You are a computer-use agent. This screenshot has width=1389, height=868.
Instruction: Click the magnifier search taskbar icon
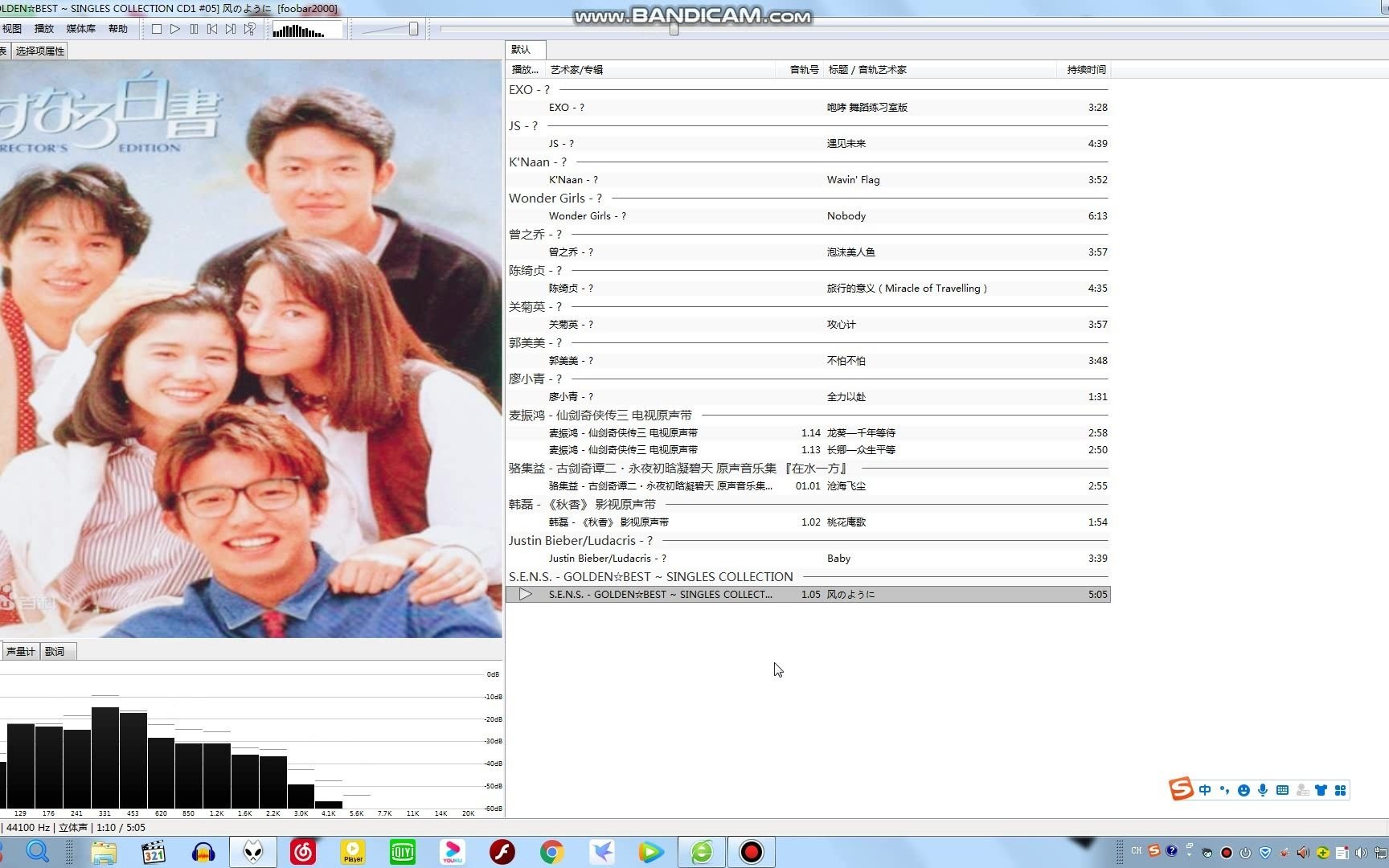coord(38,852)
